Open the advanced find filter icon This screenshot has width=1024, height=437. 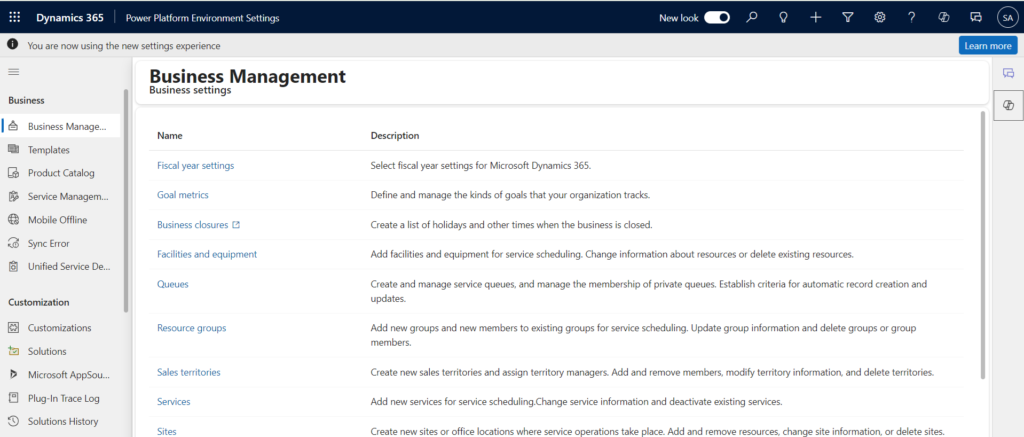click(x=848, y=17)
